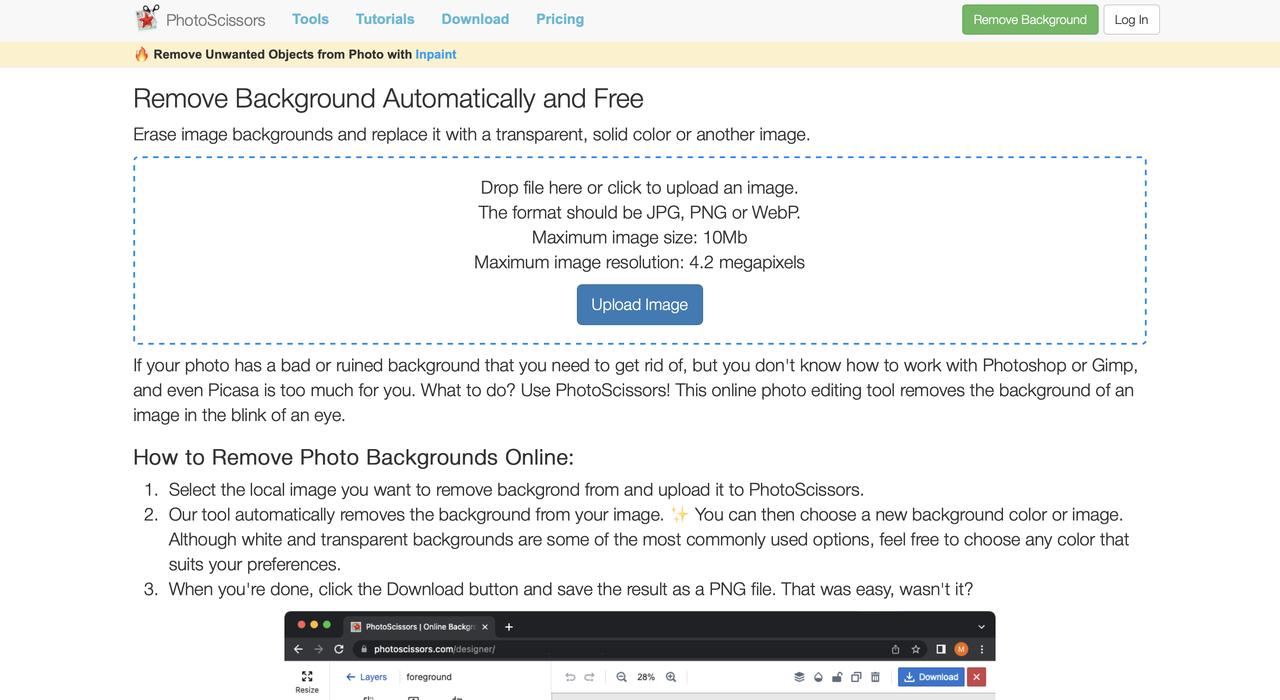Click the duplicate icon in the tutorial screenshot
Screen dimensions: 1280x700
(x=856, y=677)
